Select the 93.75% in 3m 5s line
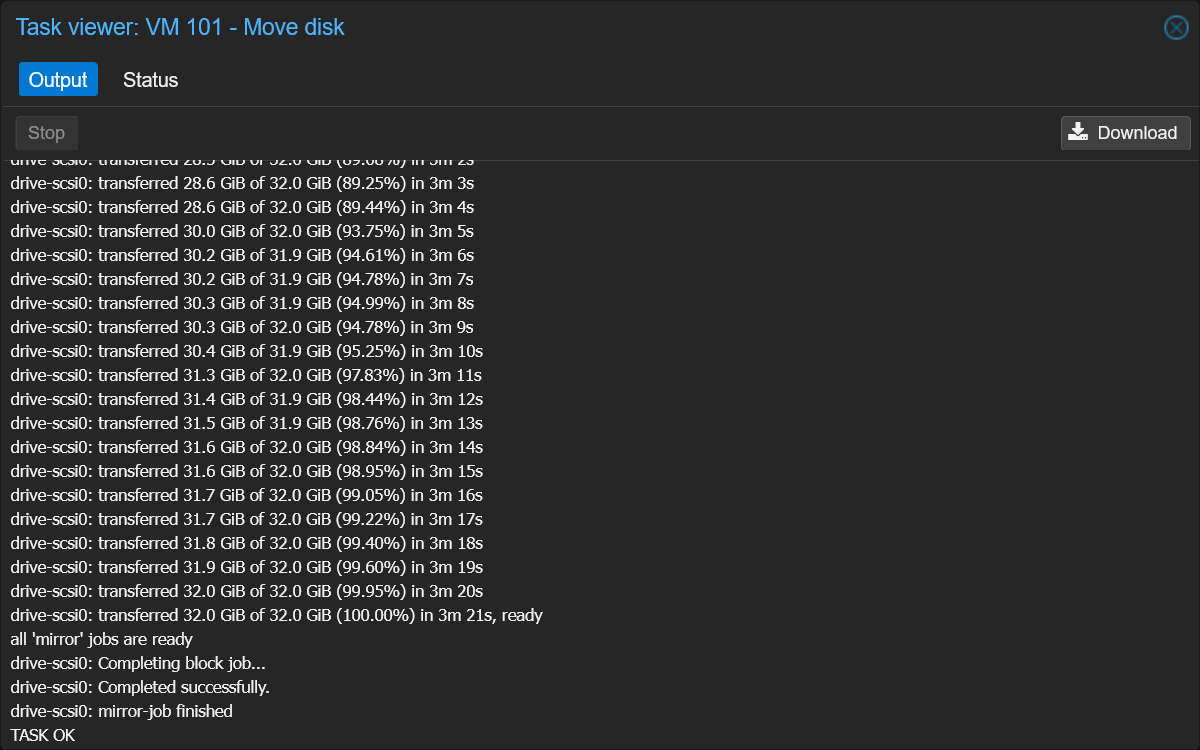Viewport: 1200px width, 750px height. (x=242, y=231)
